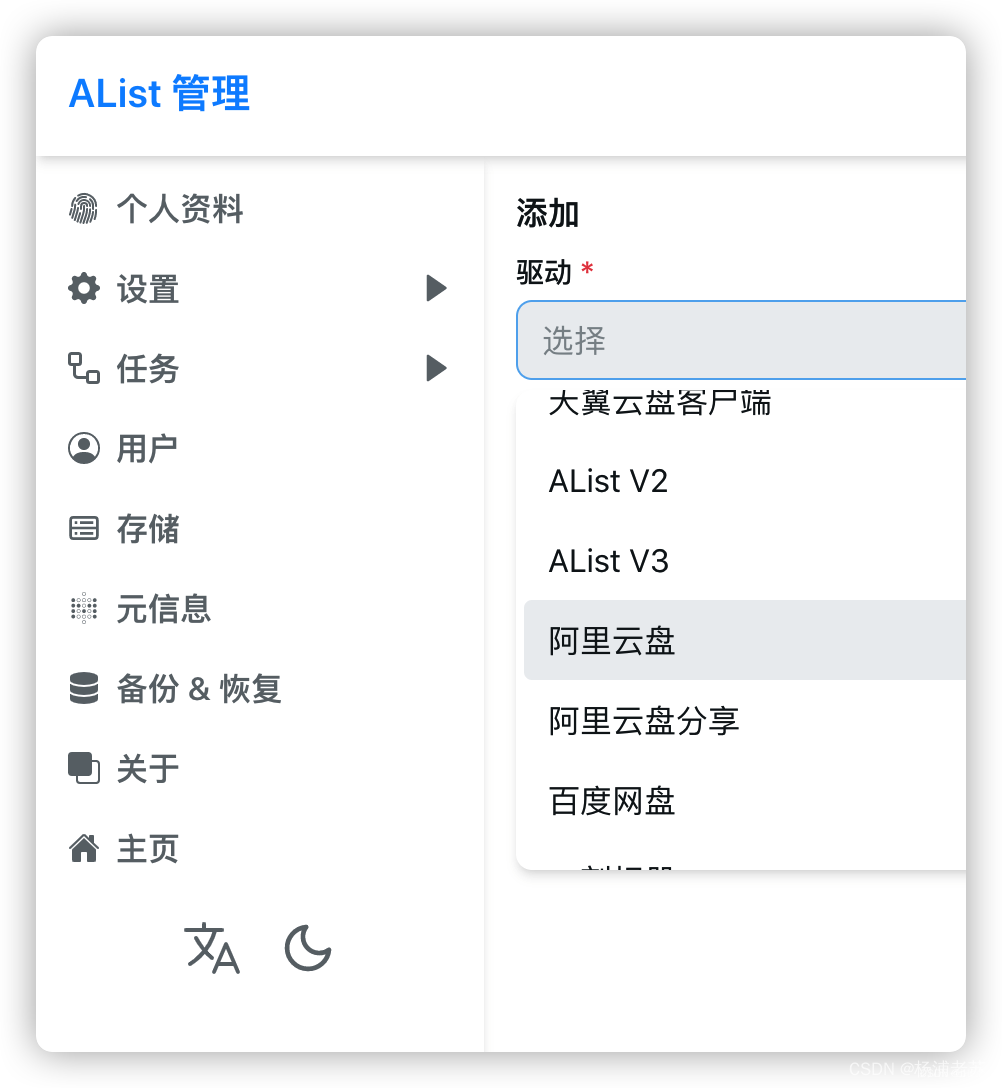Choose AList V3 driver option
The height and width of the screenshot is (1088, 1002).
tap(745, 561)
